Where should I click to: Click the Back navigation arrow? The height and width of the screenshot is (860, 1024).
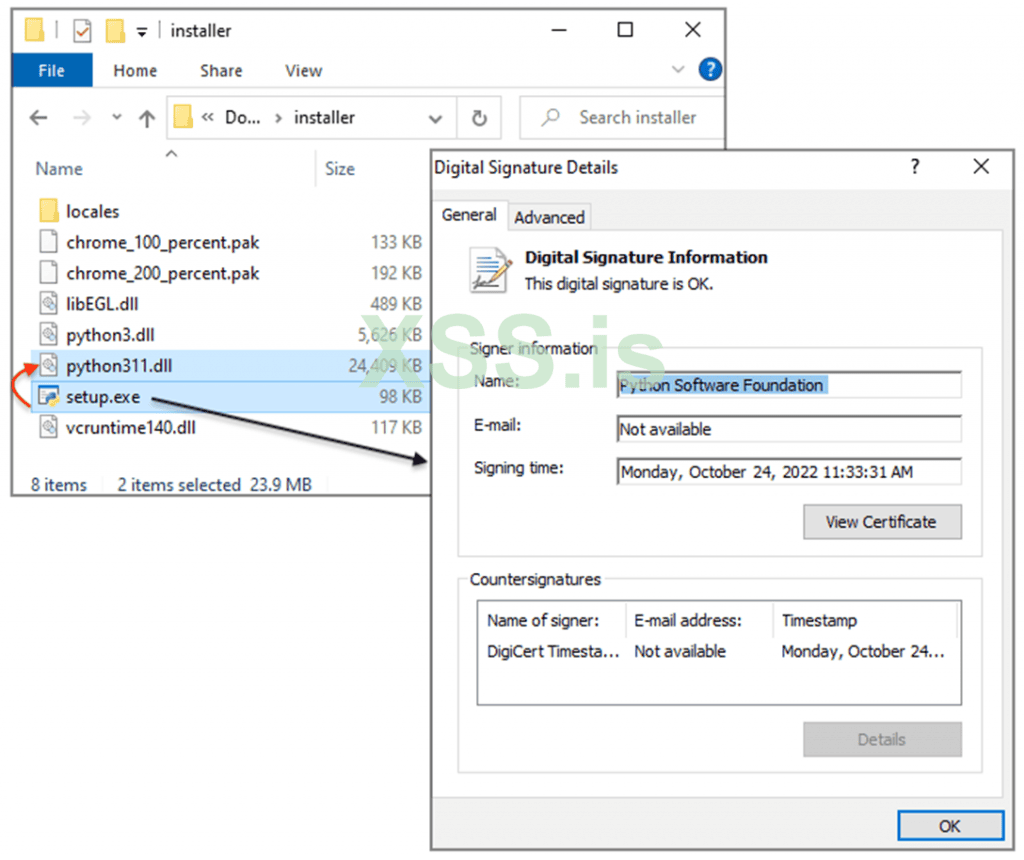tap(39, 118)
